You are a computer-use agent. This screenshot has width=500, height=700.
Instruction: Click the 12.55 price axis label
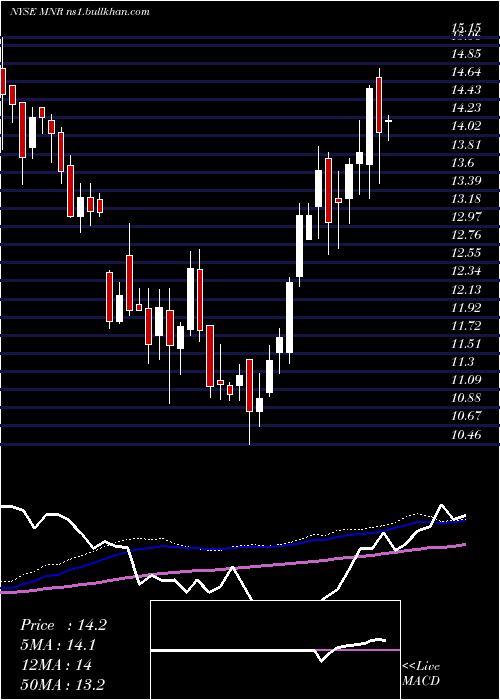466,253
